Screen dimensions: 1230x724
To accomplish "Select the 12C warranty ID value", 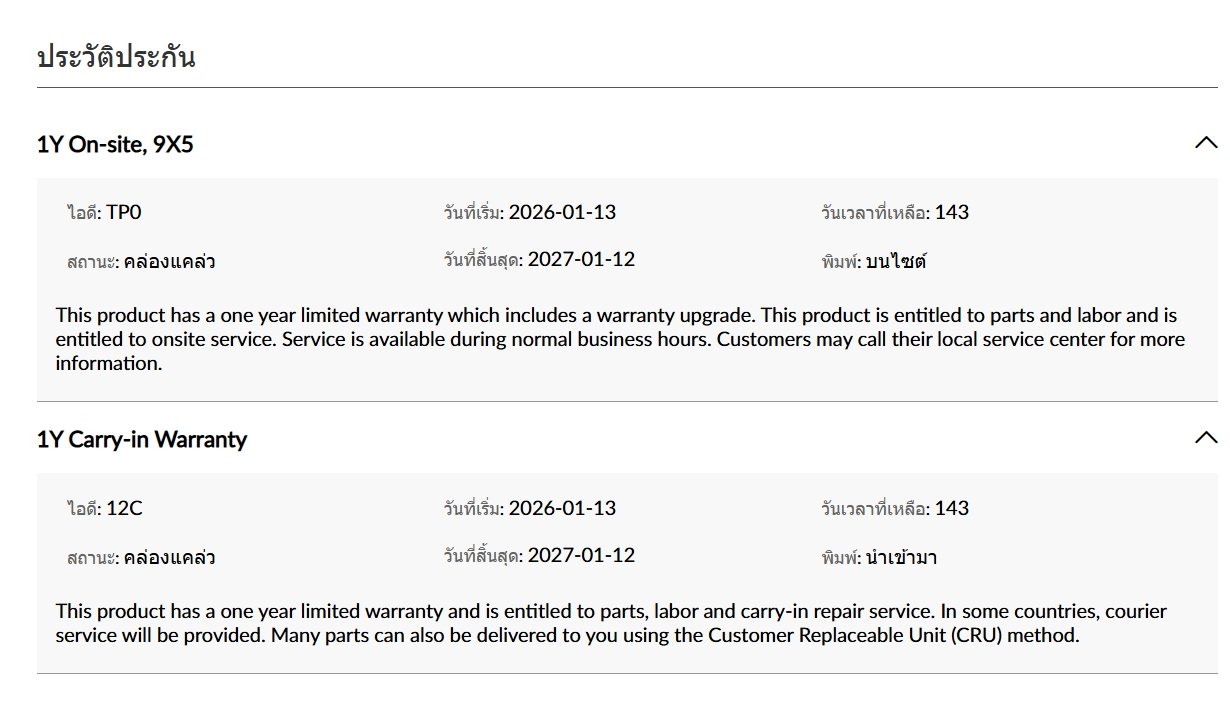I will click(124, 508).
